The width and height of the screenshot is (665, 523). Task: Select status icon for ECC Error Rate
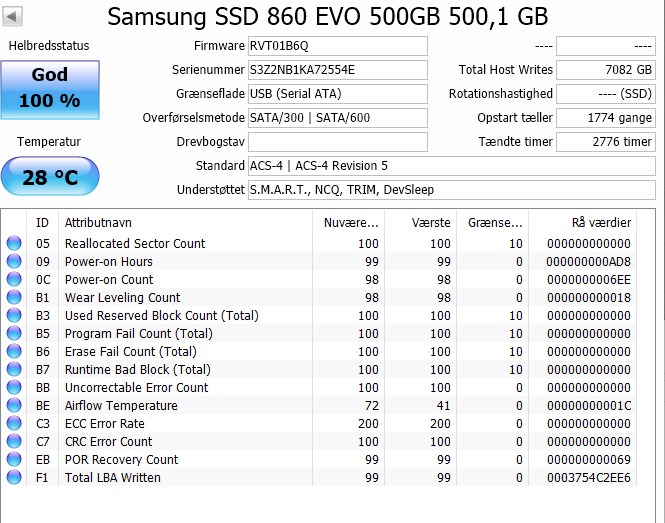click(x=14, y=423)
